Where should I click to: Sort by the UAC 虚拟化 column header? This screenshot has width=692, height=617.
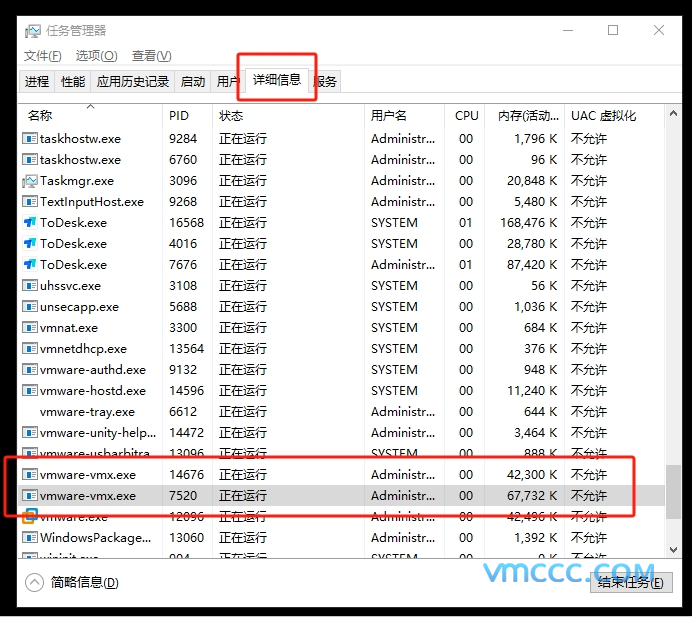coord(614,116)
